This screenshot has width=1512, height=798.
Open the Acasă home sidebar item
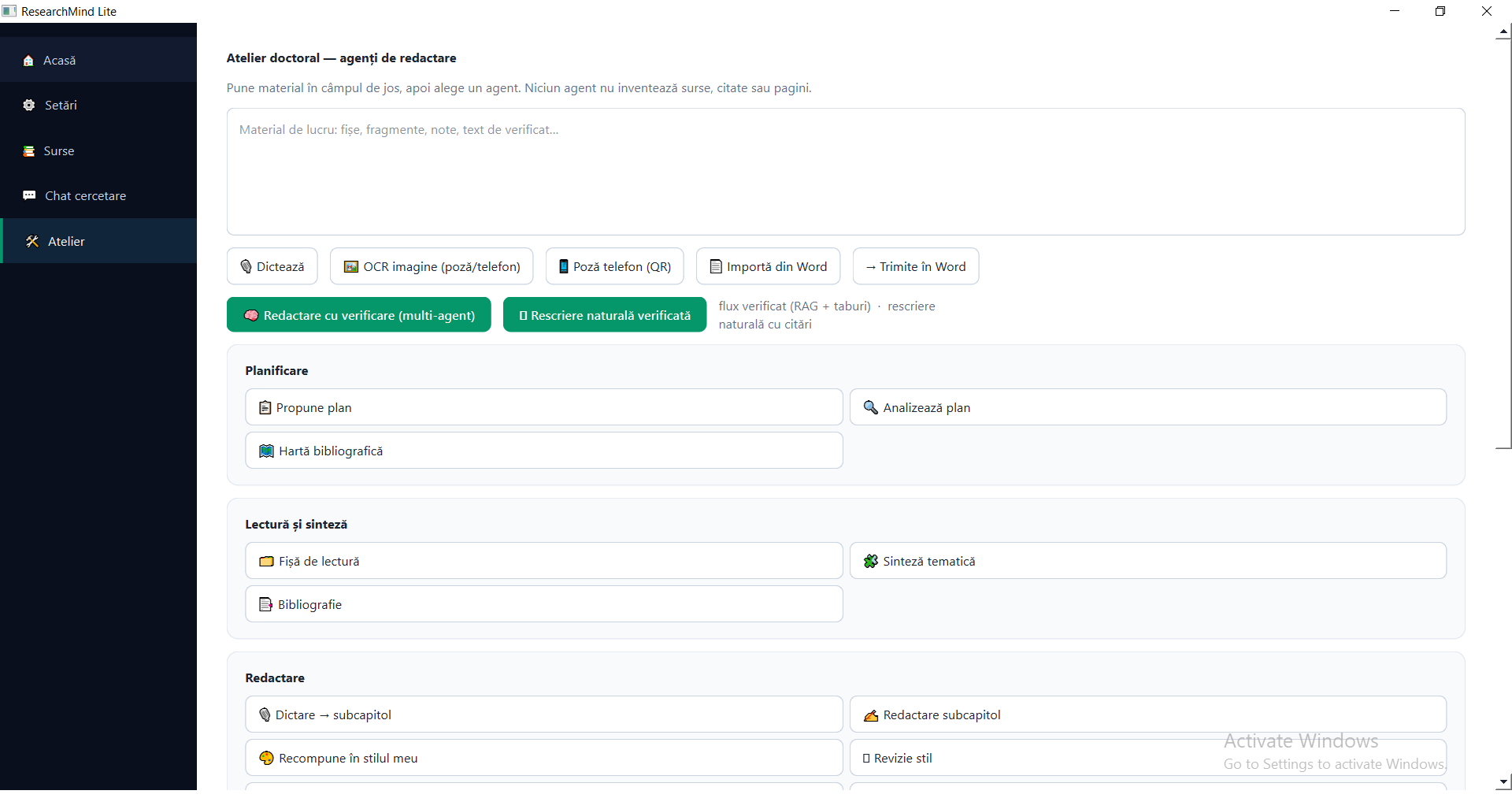tap(98, 60)
